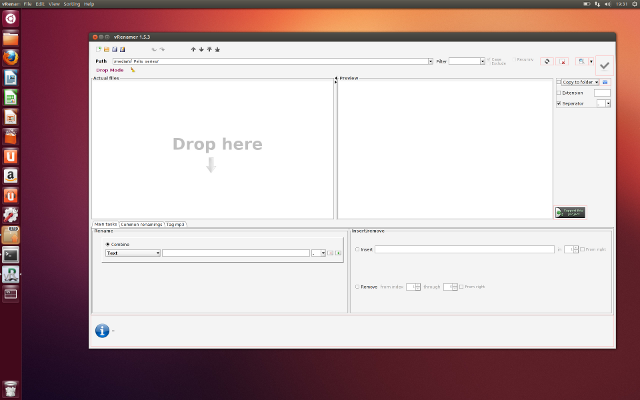This screenshot has height=400, width=640.
Task: Select the Insert radio button
Action: (357, 249)
